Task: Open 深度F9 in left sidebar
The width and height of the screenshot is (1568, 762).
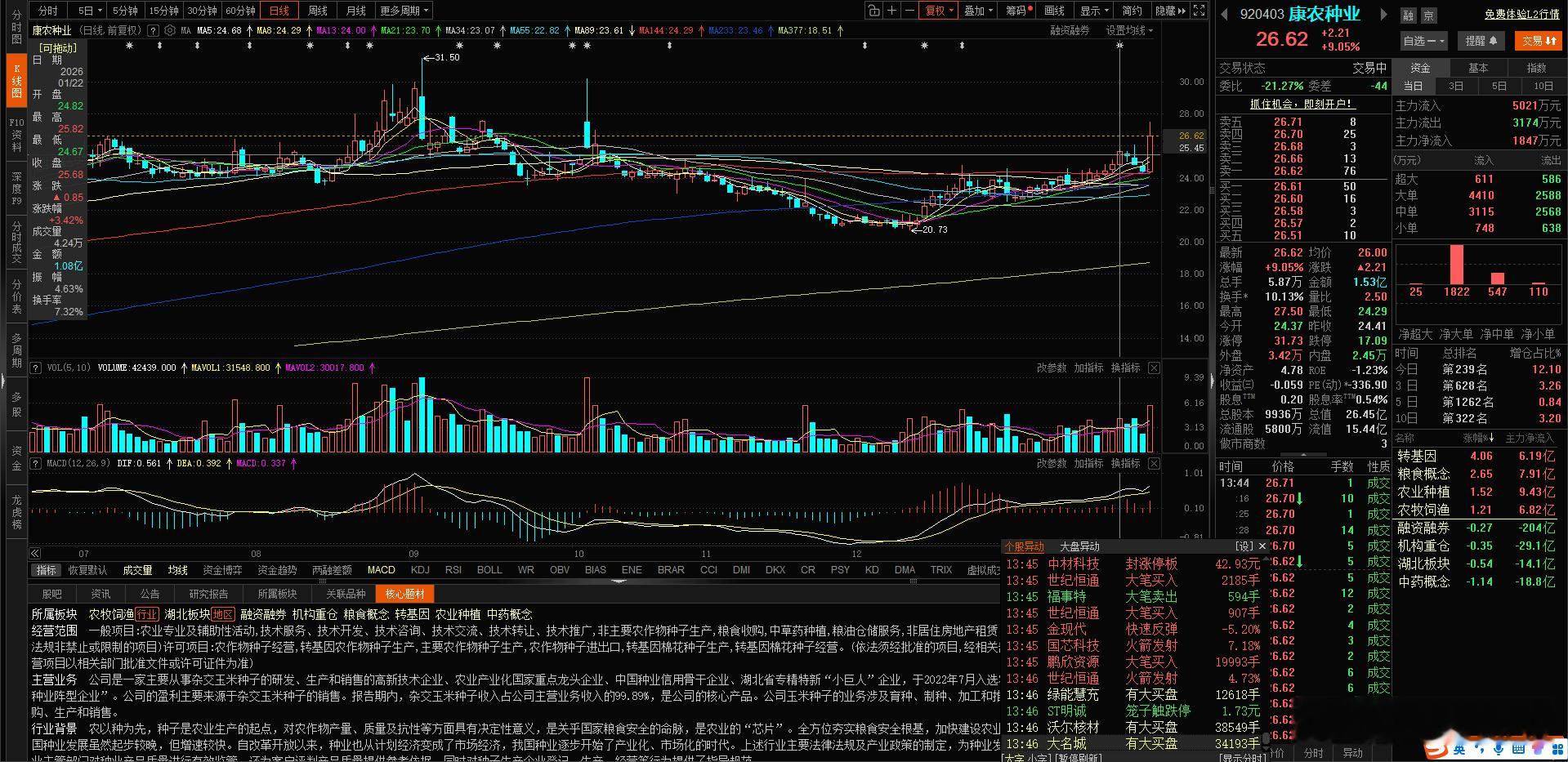Action: [16, 188]
